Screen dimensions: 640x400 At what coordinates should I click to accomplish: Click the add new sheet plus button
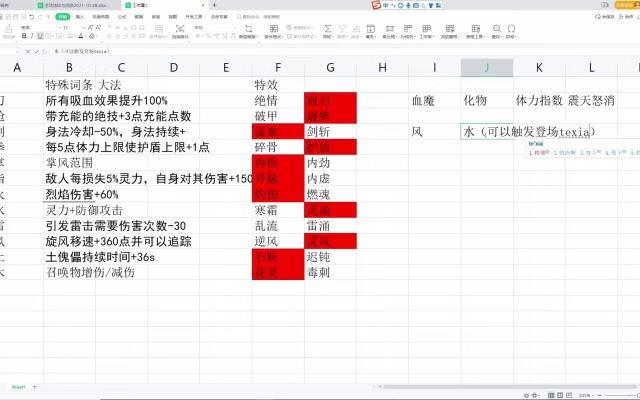(36, 385)
